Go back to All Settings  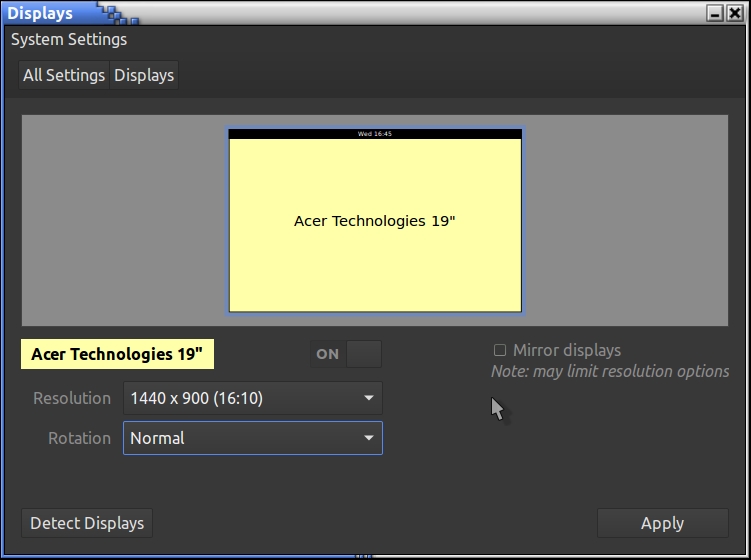64,75
